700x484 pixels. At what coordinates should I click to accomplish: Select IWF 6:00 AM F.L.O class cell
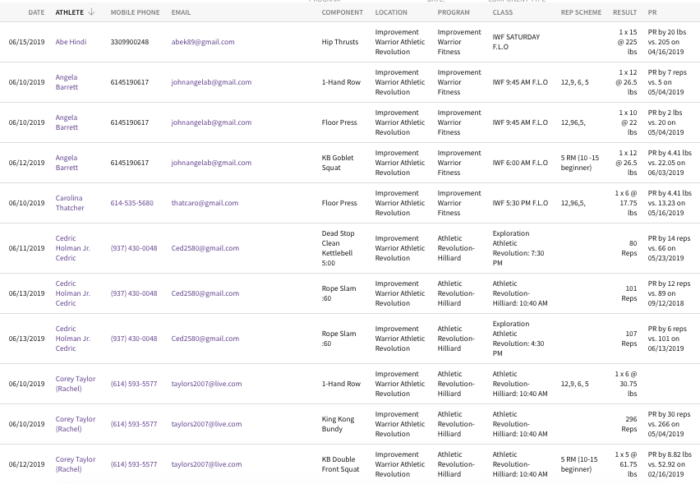[x=520, y=163]
